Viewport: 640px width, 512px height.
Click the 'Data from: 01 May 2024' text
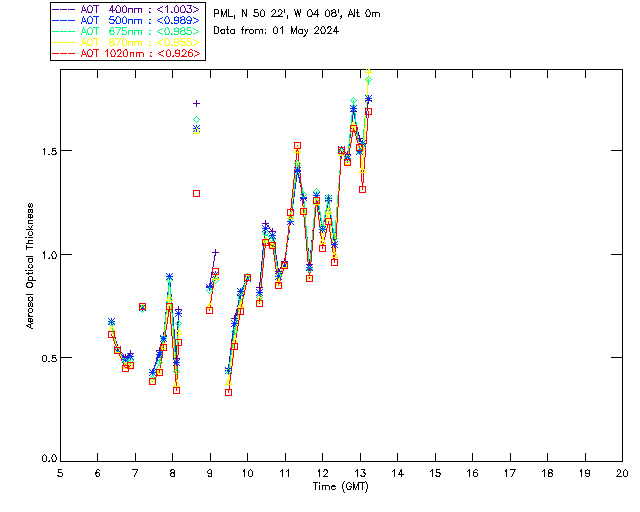tap(276, 30)
